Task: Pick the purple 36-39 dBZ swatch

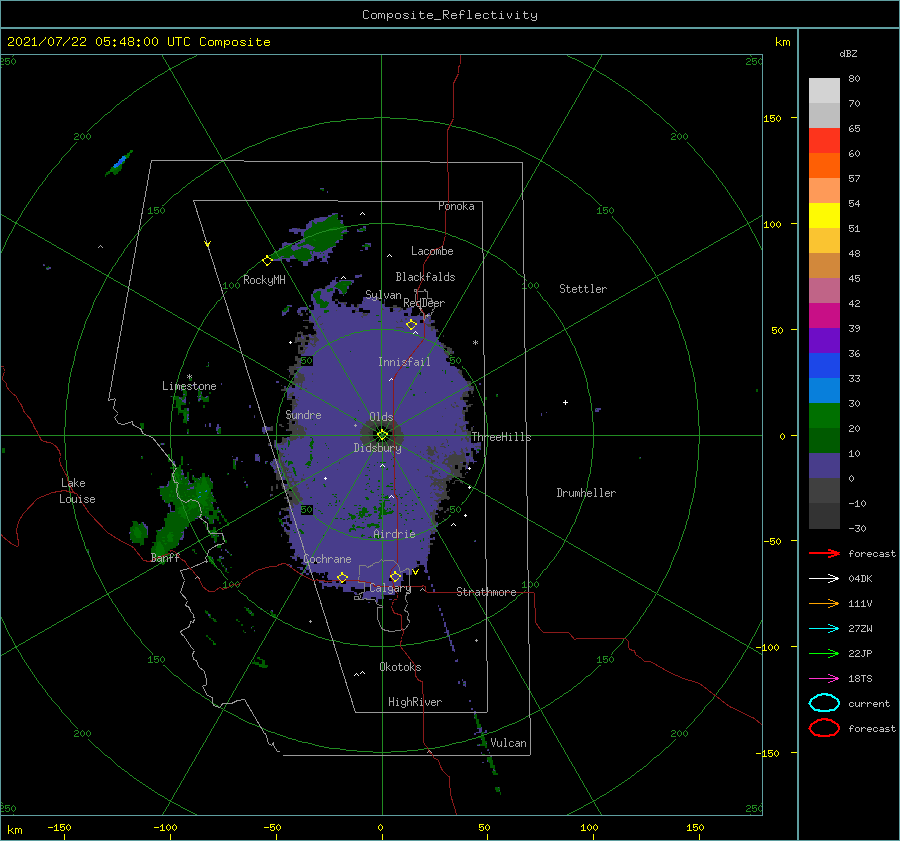Action: click(x=824, y=340)
